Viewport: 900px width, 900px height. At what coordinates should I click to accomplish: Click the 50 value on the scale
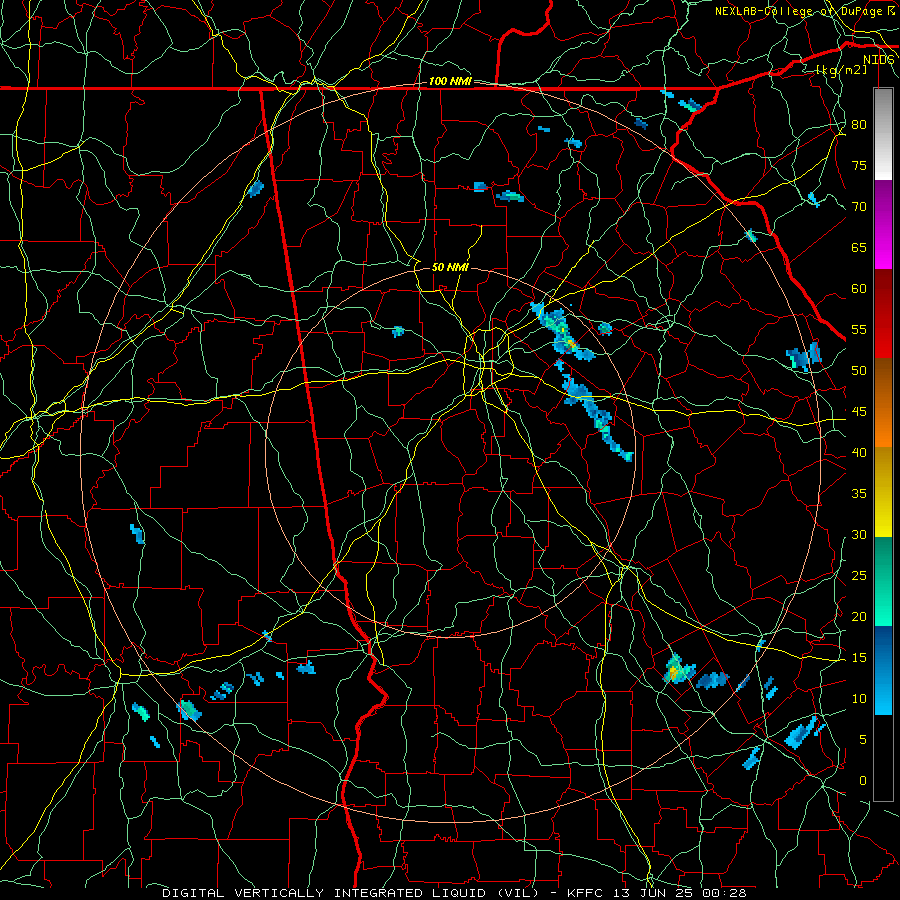tap(859, 371)
